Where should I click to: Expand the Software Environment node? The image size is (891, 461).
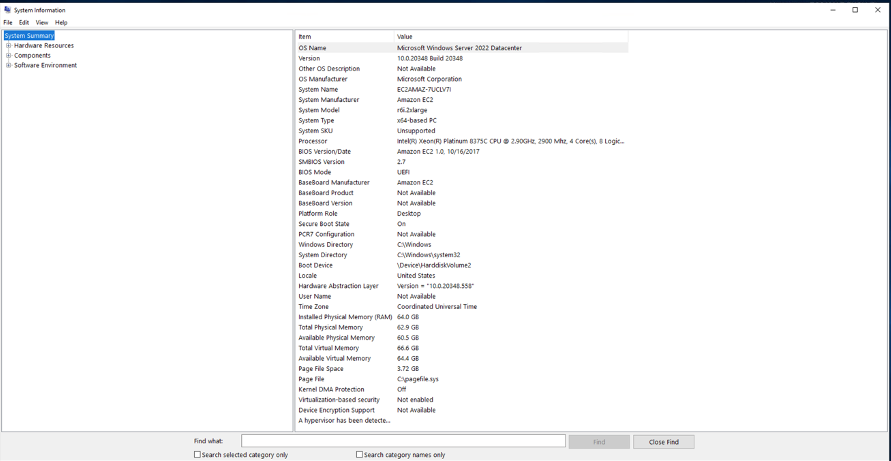click(9, 65)
